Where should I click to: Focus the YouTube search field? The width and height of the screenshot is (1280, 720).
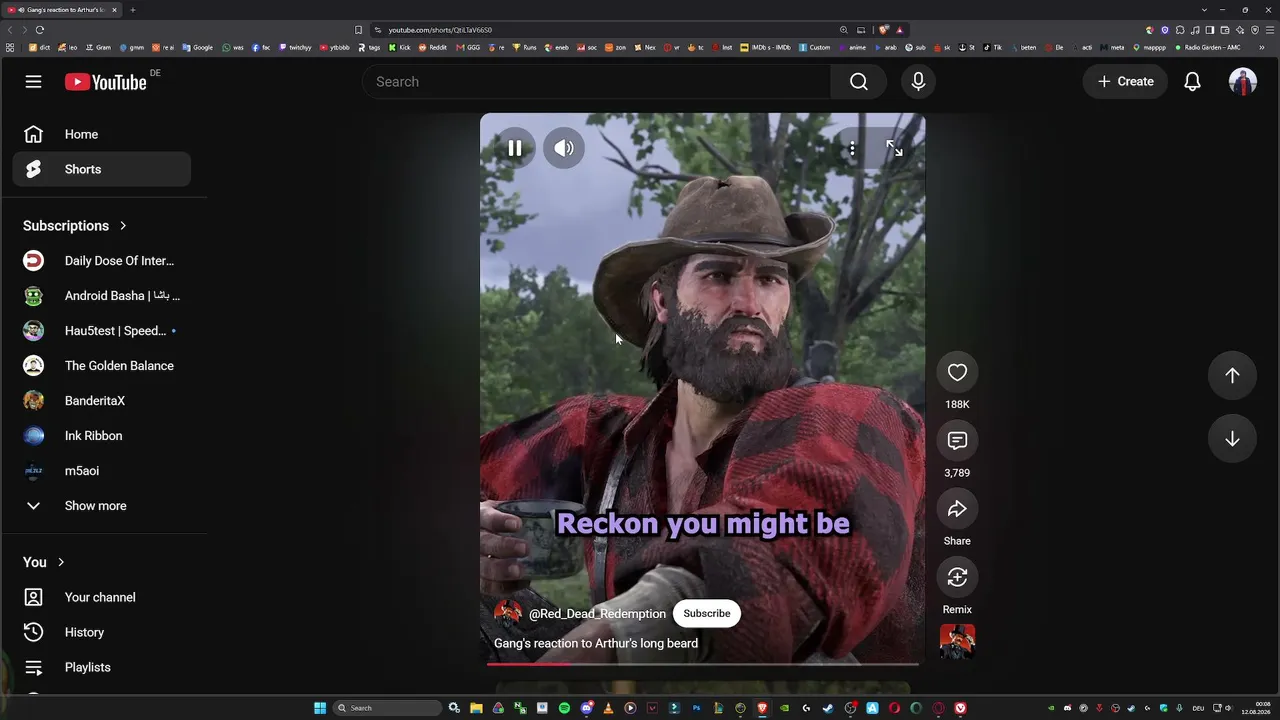[x=597, y=82]
